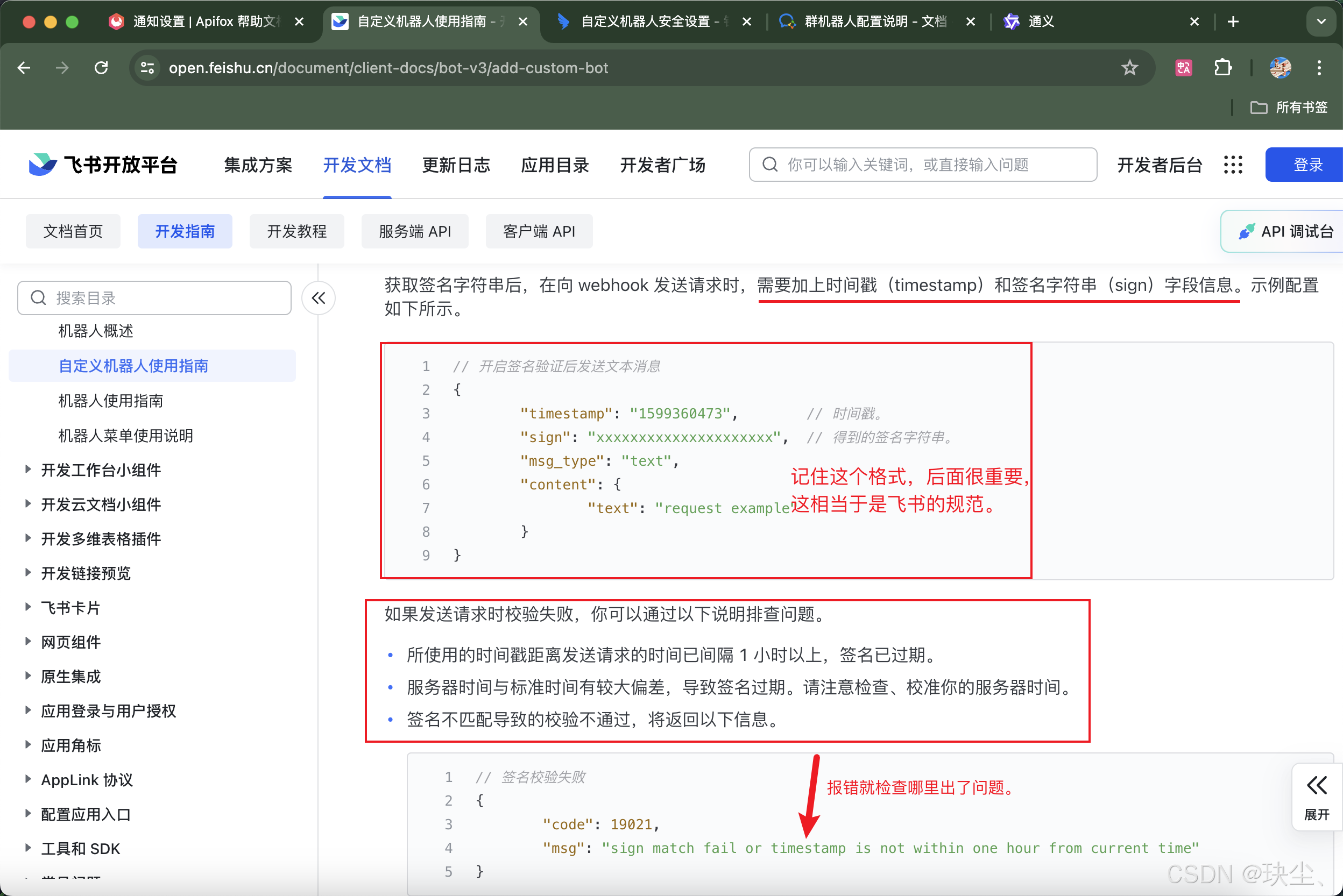1343x896 pixels.
Task: Open the Chrome extensions puzzle icon
Action: pos(1222,68)
